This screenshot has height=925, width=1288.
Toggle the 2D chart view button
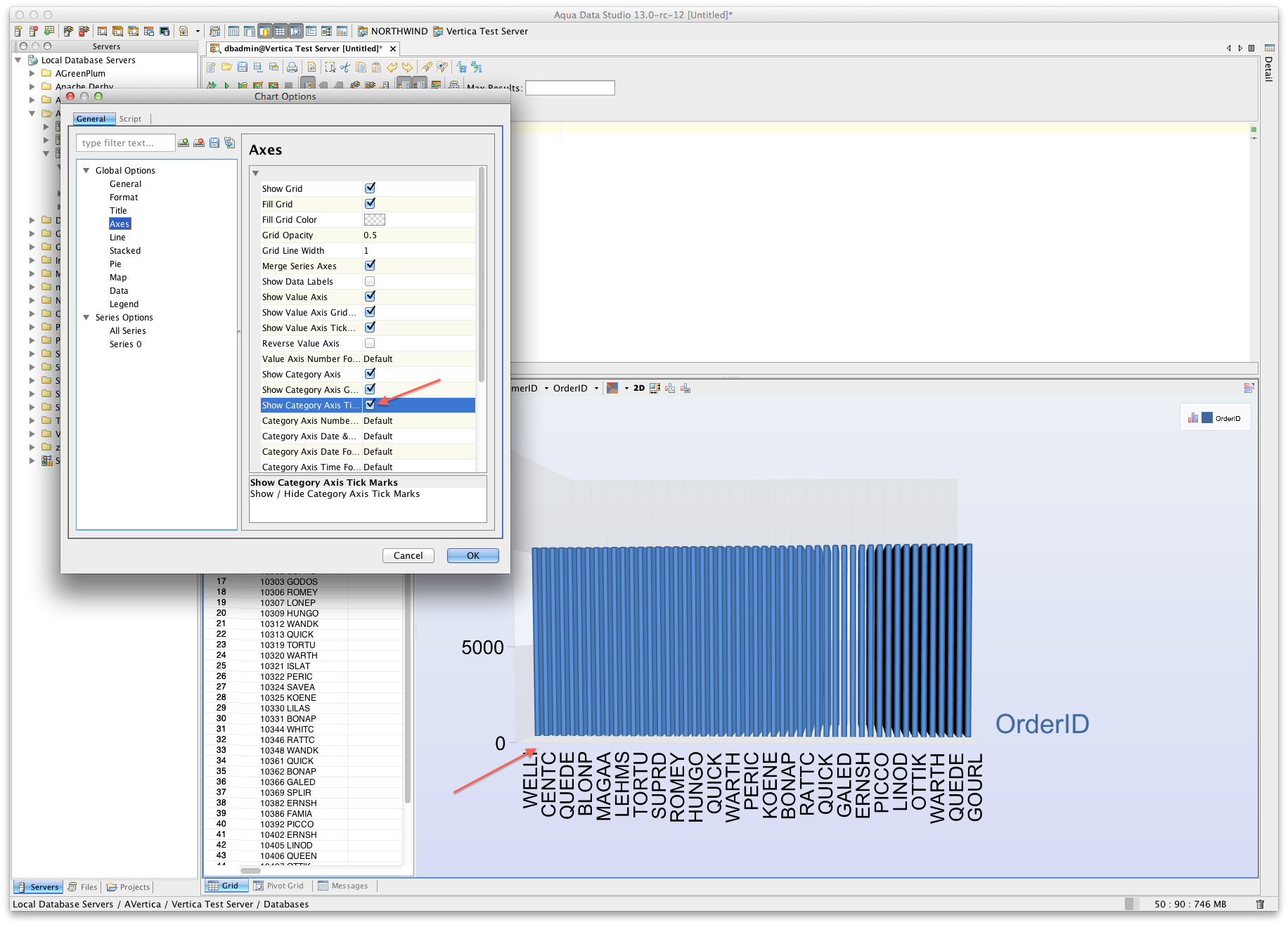[x=639, y=388]
